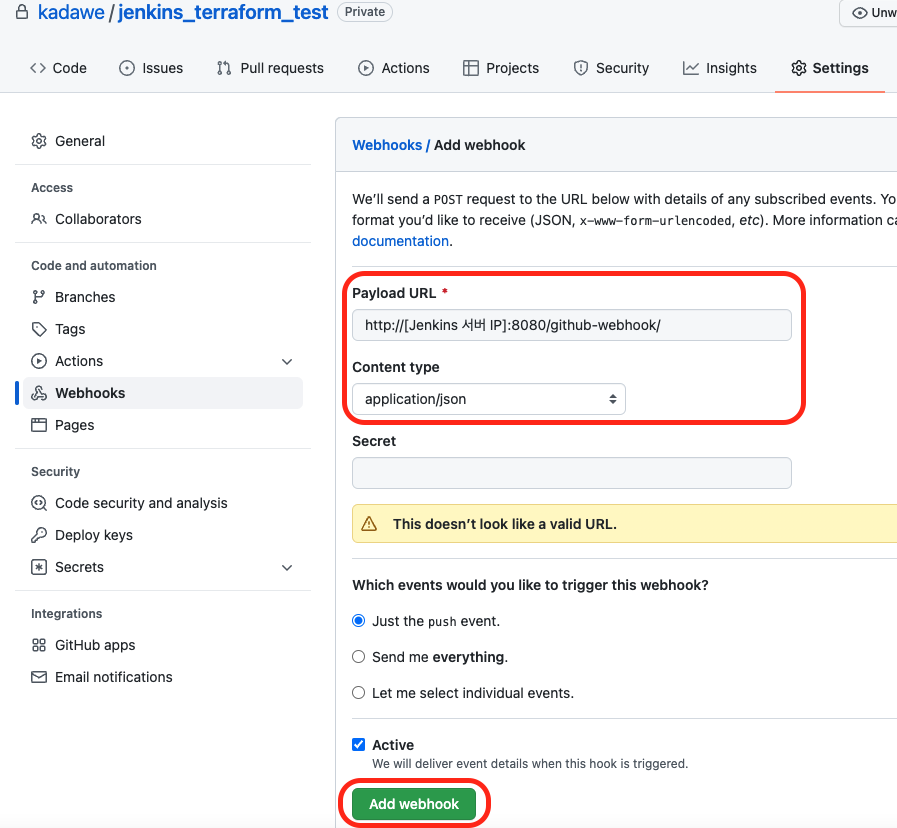Click the private repository lock icon
The width and height of the screenshot is (897, 828).
tap(22, 11)
